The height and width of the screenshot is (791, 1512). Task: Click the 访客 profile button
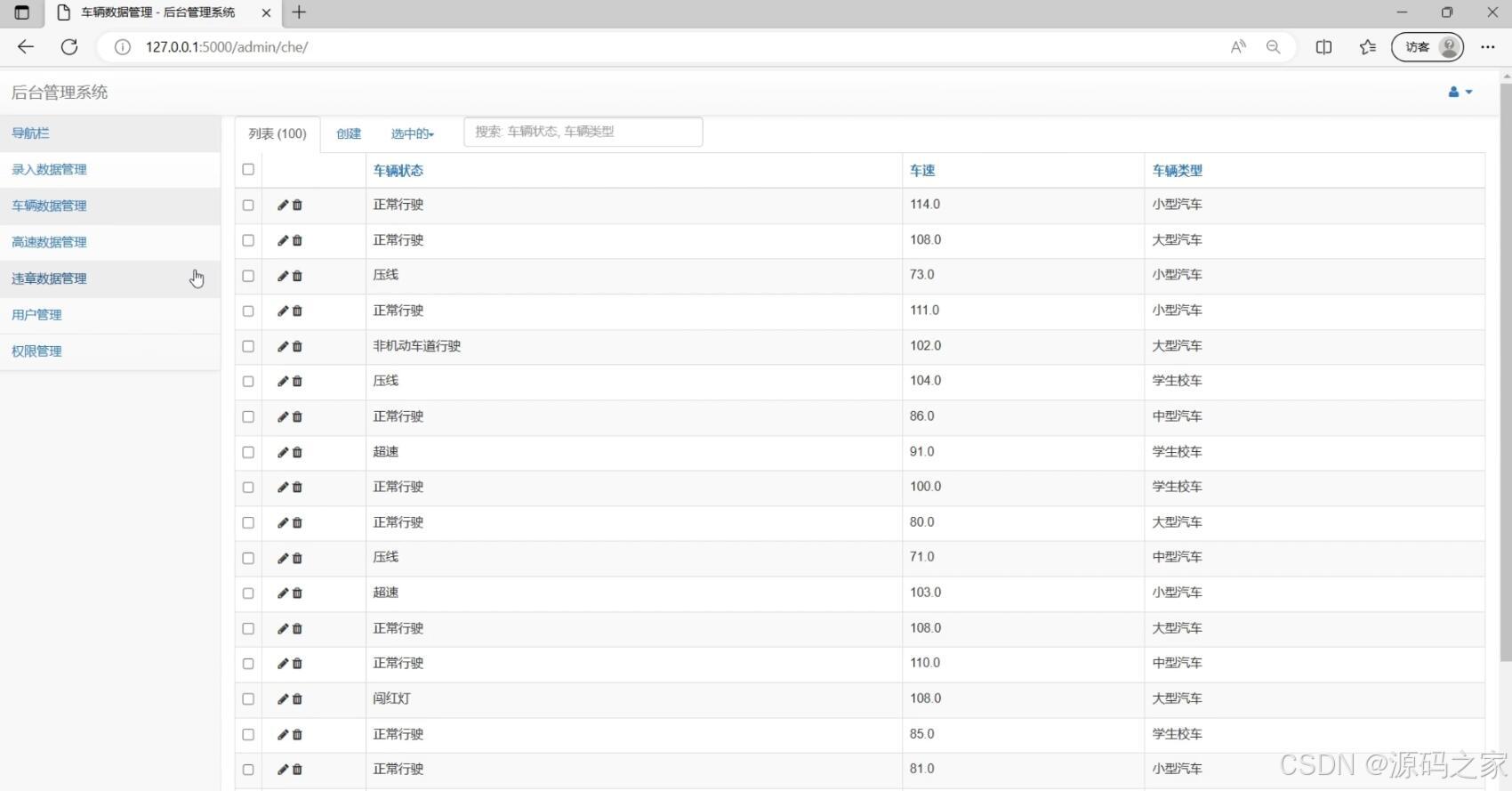(1428, 47)
